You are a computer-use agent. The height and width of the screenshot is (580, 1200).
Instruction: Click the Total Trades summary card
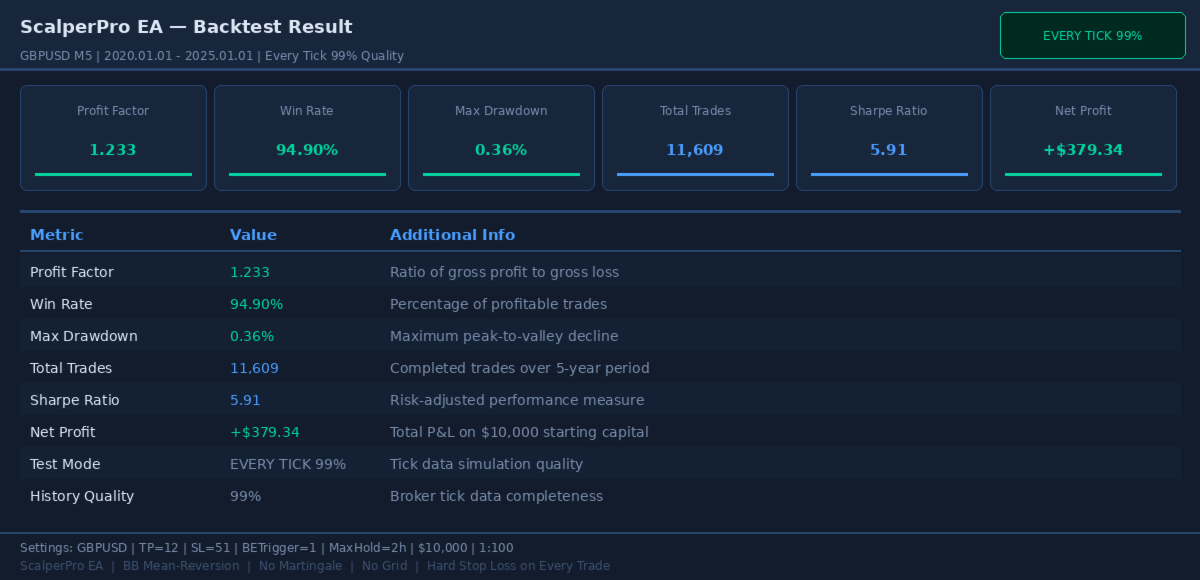(x=695, y=138)
